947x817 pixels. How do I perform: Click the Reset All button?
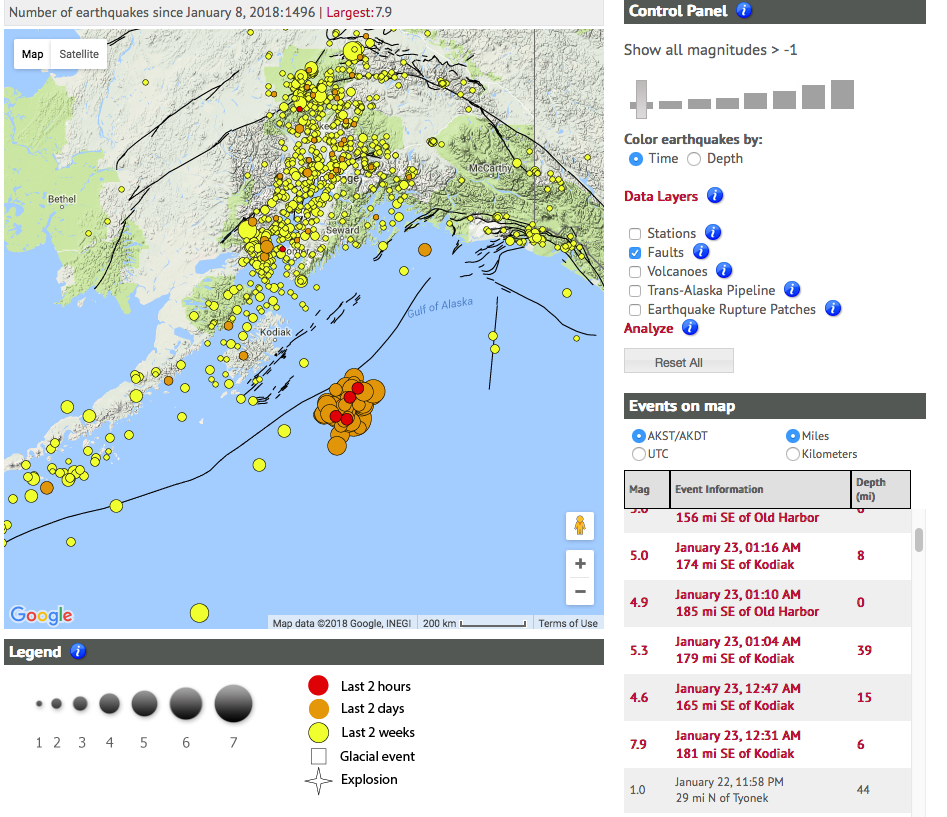click(x=679, y=360)
